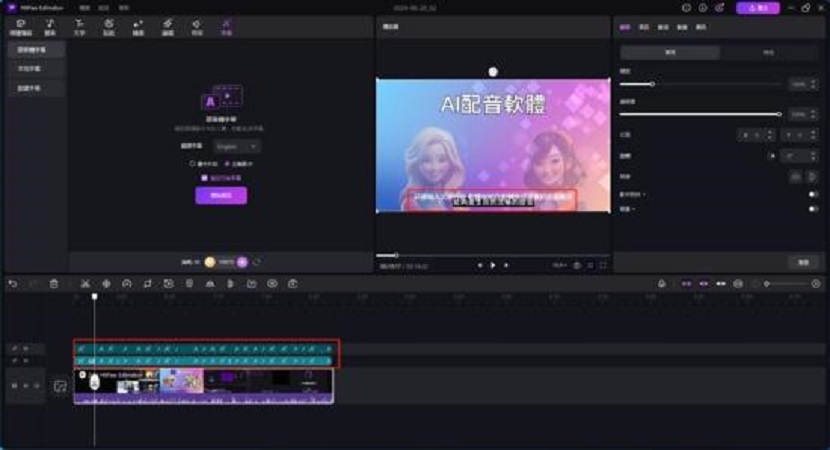Toggle the purple checkbox above generate button
Image resolution: width=830 pixels, height=450 pixels.
coord(203,177)
